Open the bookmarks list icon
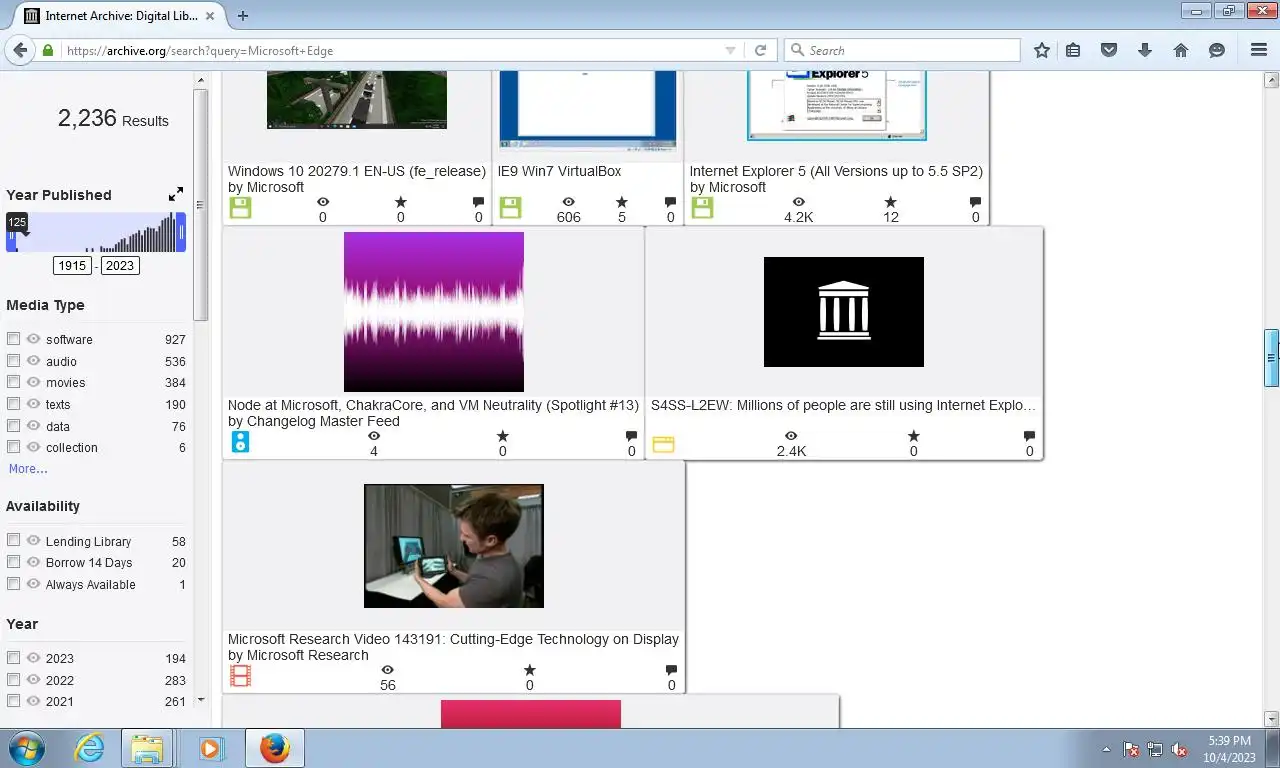Screen dimensions: 1280x768 tap(1073, 50)
